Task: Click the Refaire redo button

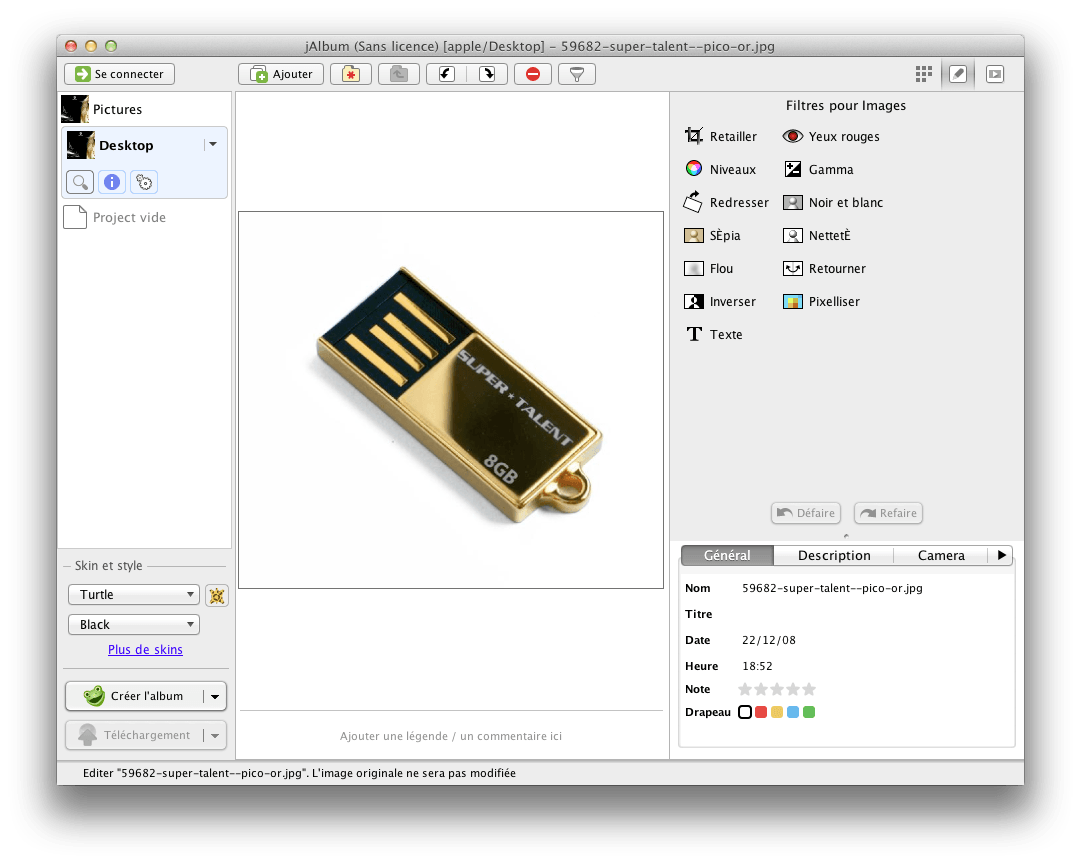Action: [889, 513]
